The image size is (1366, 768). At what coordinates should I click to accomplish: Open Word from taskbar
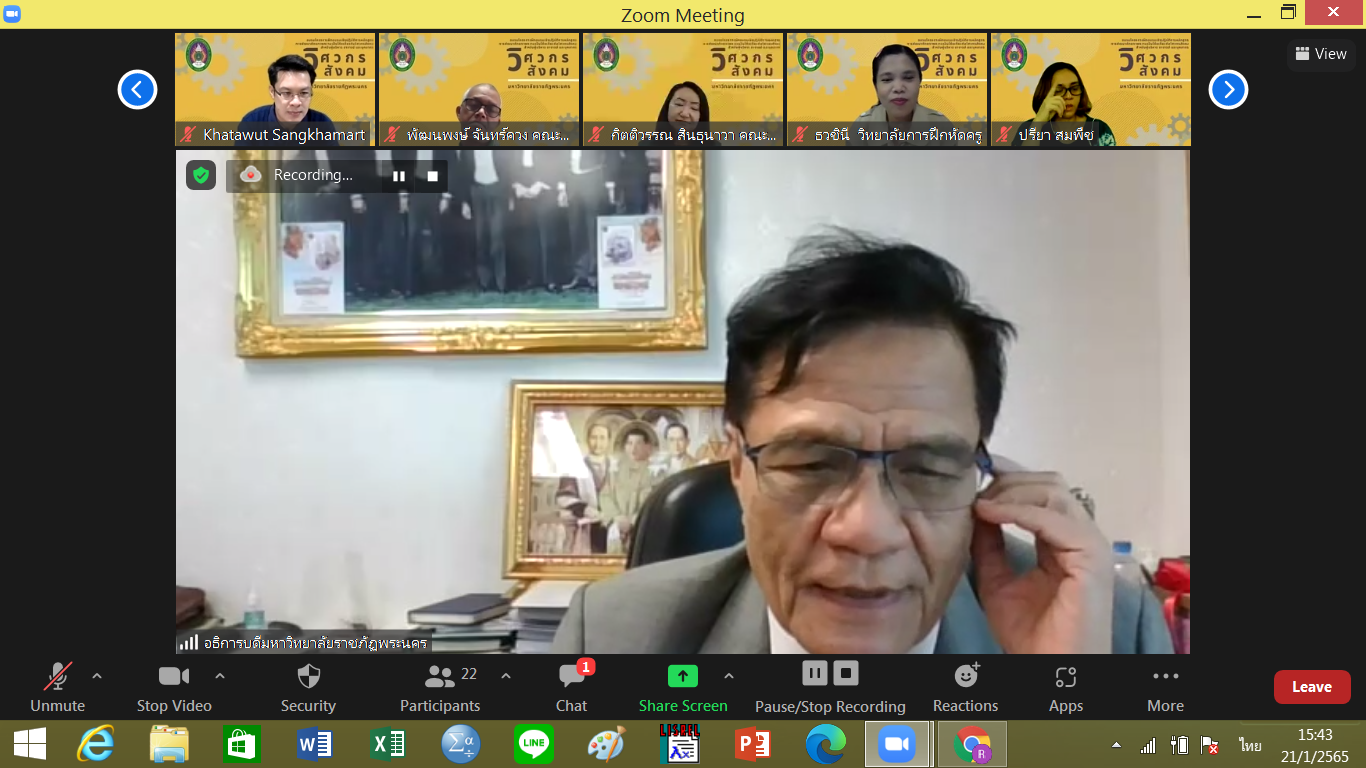click(315, 744)
